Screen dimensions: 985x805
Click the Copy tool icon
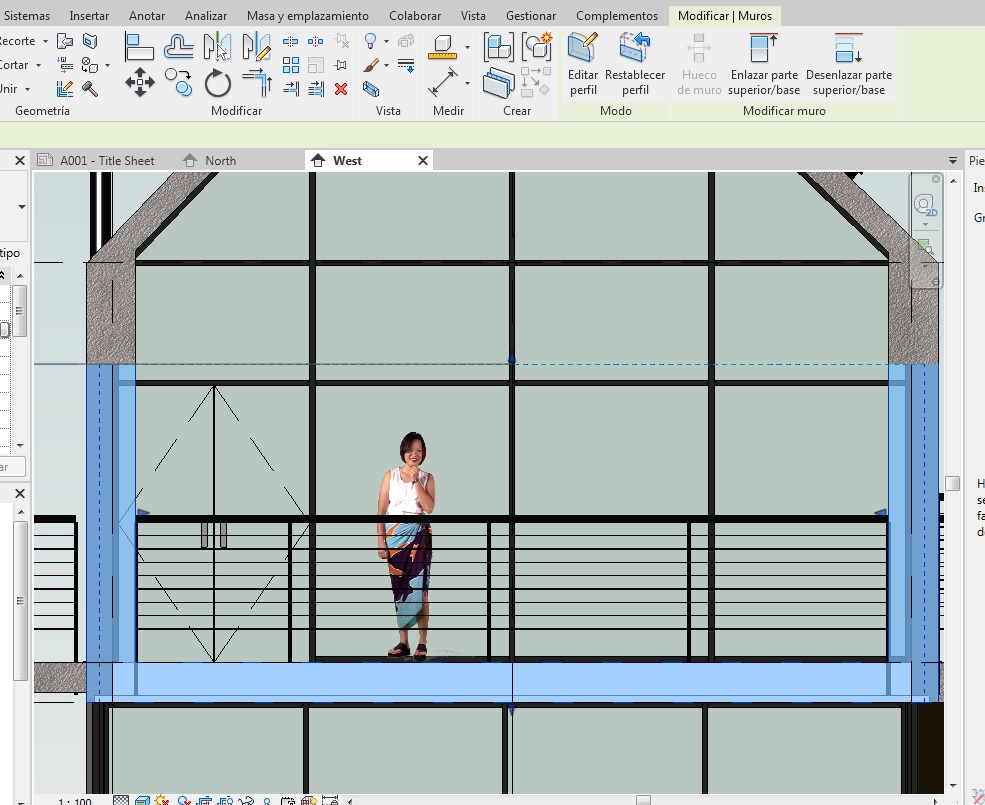[x=178, y=82]
